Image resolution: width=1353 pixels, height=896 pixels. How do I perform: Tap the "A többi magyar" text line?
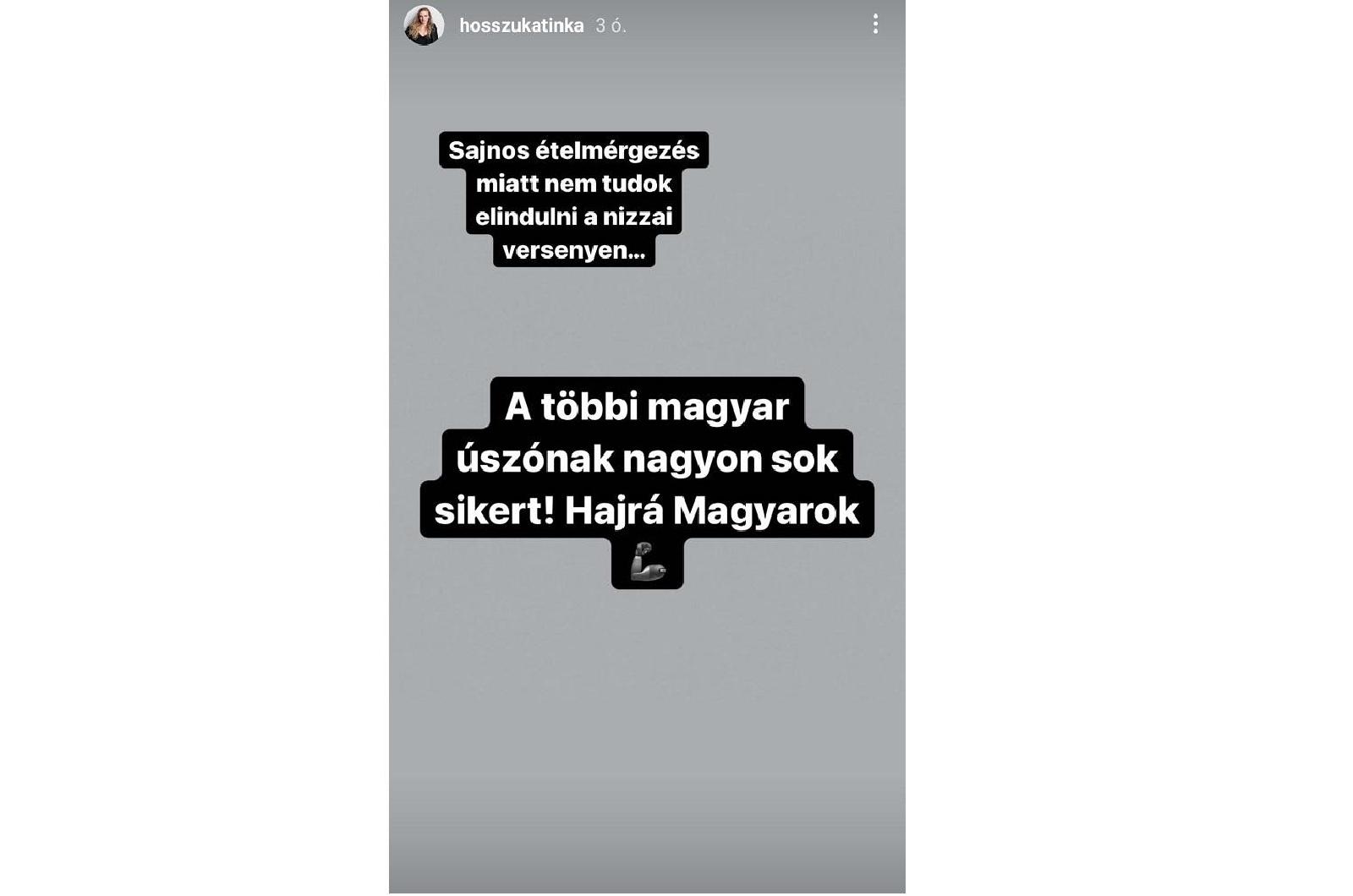647,407
